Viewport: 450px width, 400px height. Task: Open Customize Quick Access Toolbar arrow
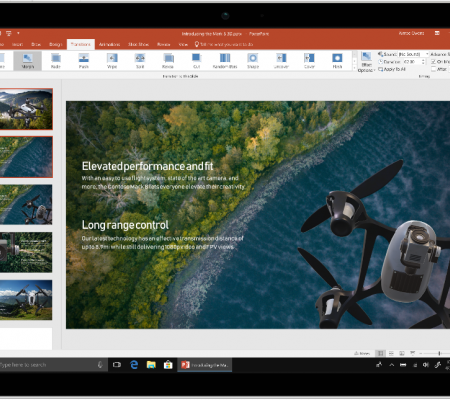18,33
